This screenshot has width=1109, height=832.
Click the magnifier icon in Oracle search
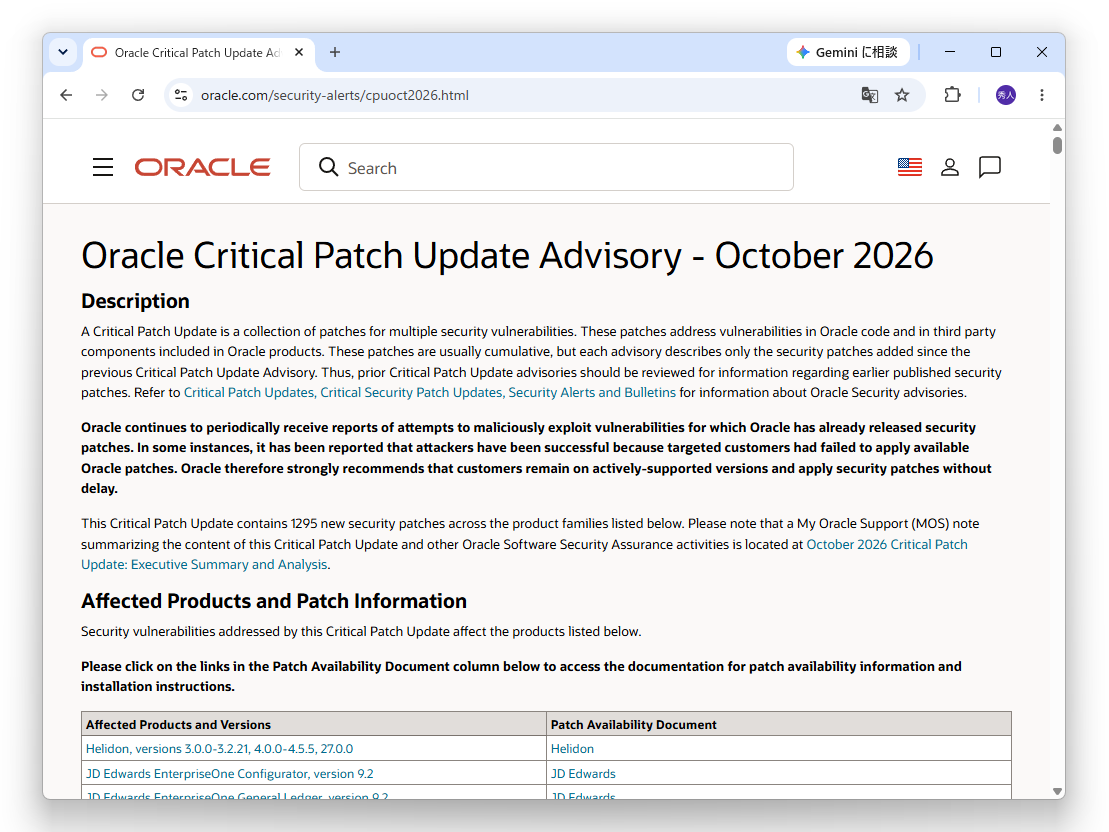click(x=328, y=167)
